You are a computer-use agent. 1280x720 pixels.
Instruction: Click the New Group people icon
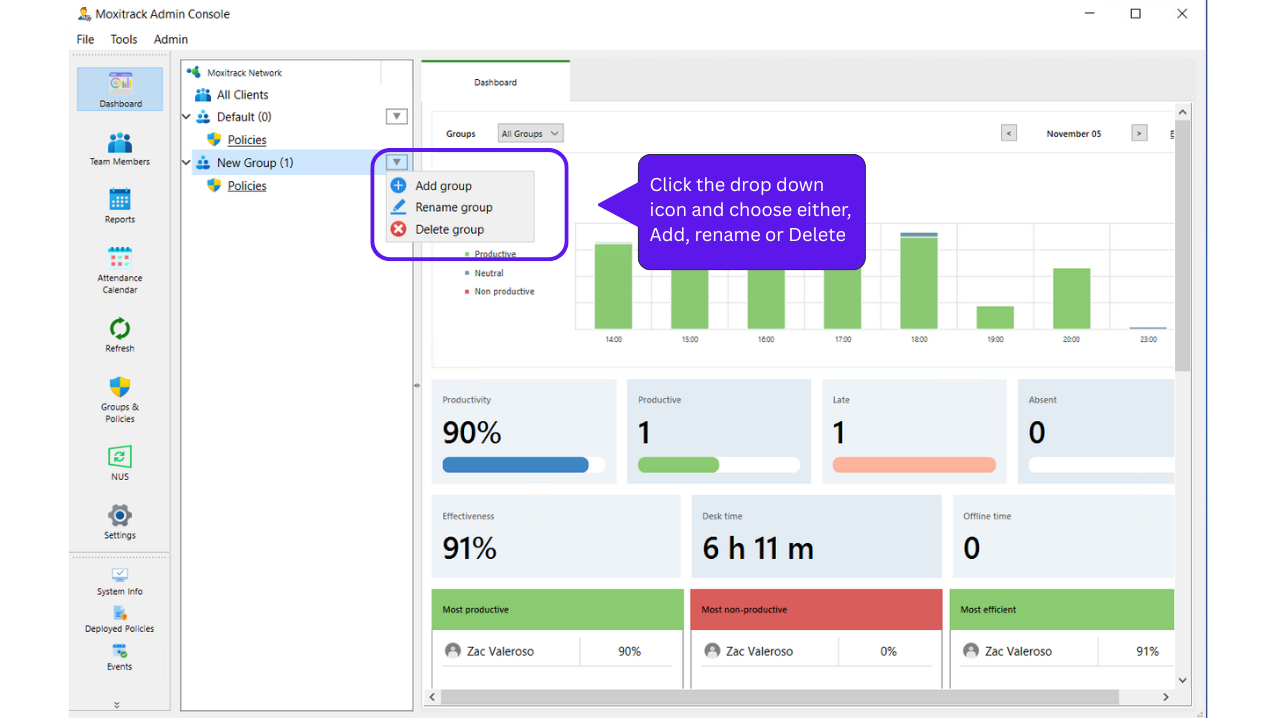point(203,163)
